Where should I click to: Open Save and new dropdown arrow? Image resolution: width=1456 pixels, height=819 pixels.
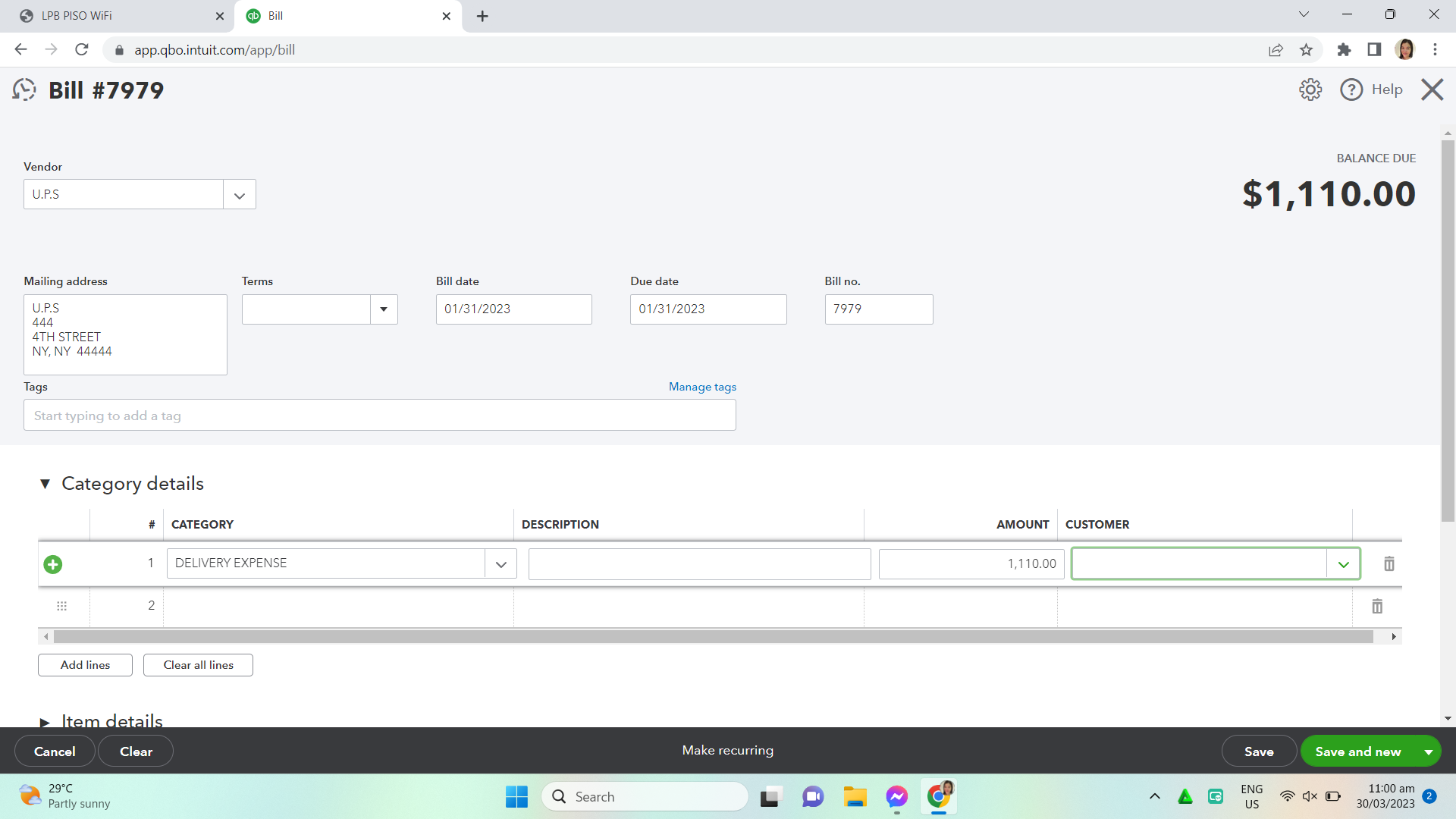pos(1429,752)
